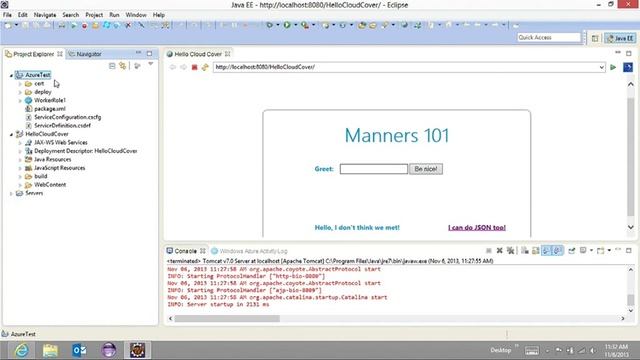The image size is (640, 360).
Task: Toggle Link with Editor in Project Explorer
Action: tap(122, 66)
